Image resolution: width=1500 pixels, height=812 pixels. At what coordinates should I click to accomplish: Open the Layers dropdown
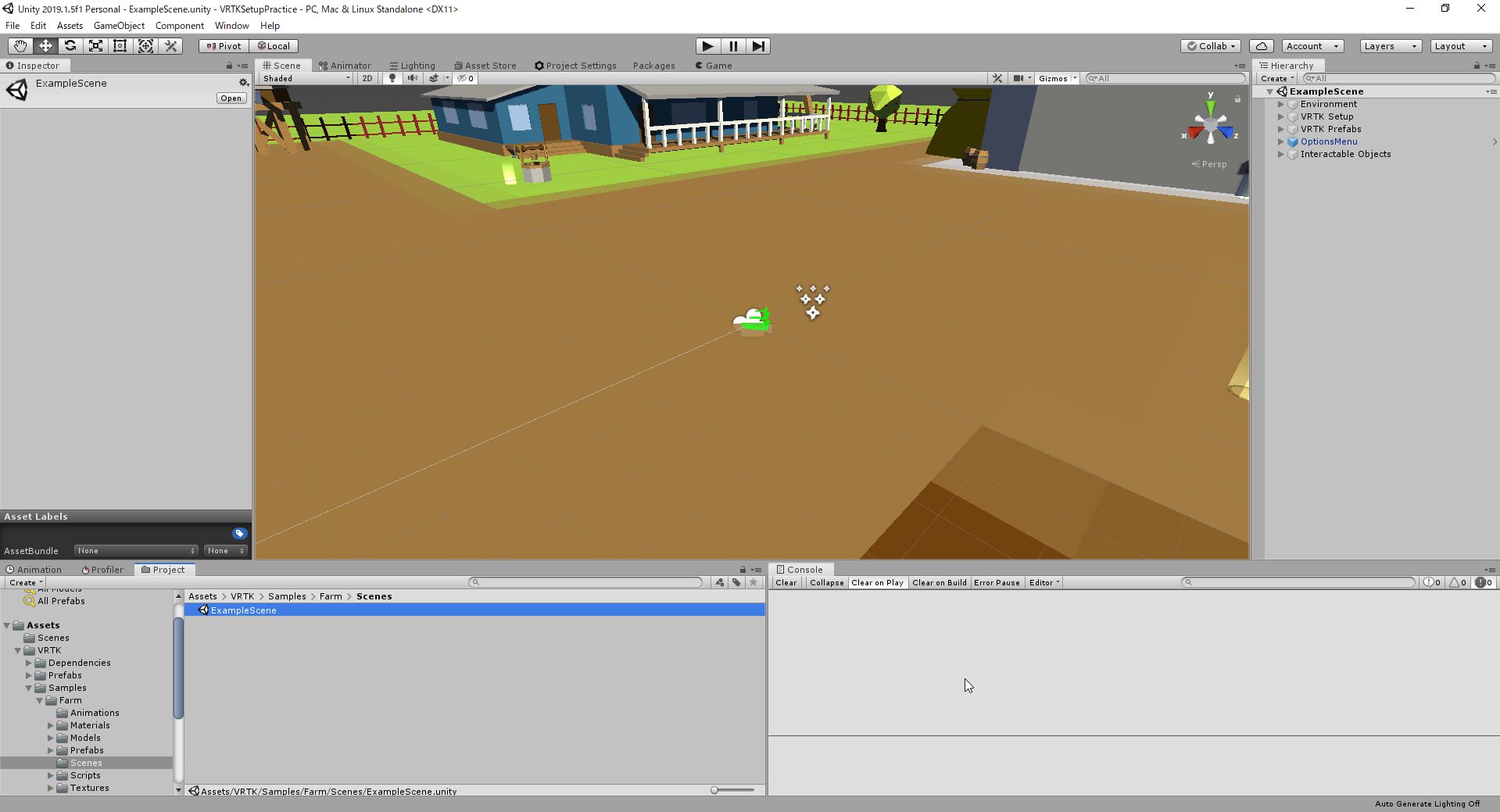[x=1390, y=46]
